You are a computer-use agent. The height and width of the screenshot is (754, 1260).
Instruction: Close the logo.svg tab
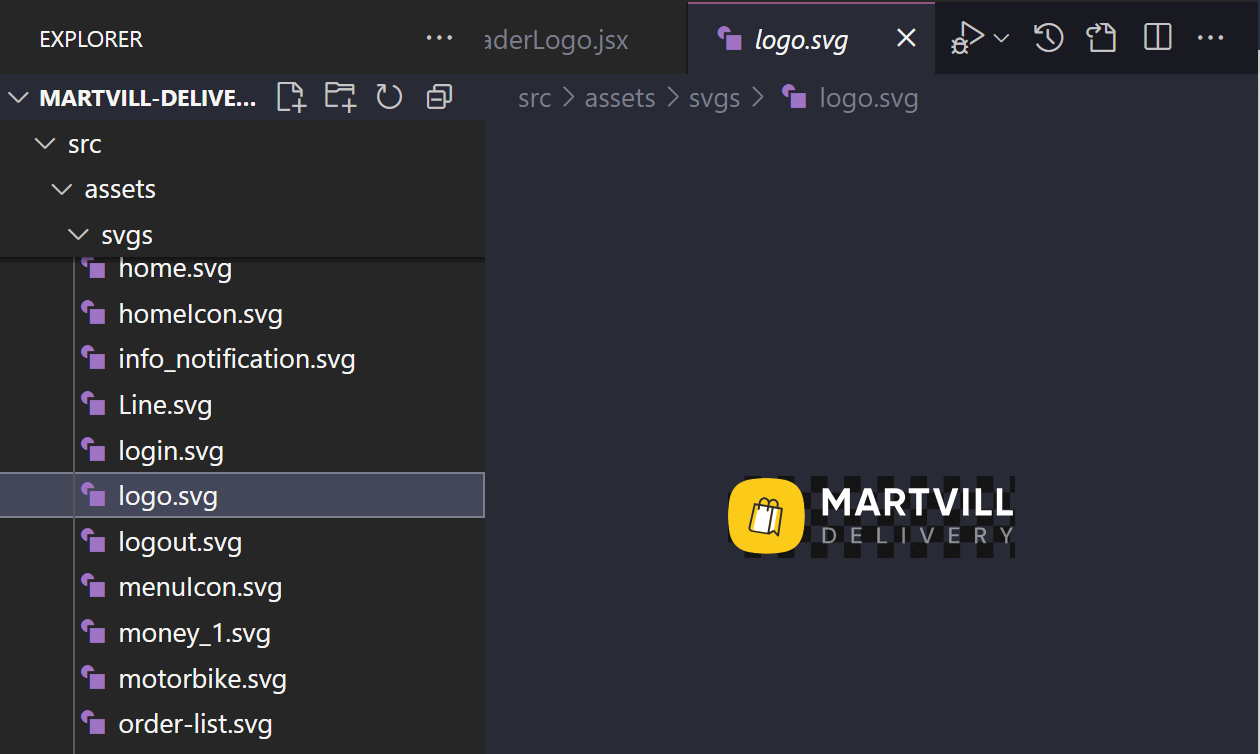906,39
